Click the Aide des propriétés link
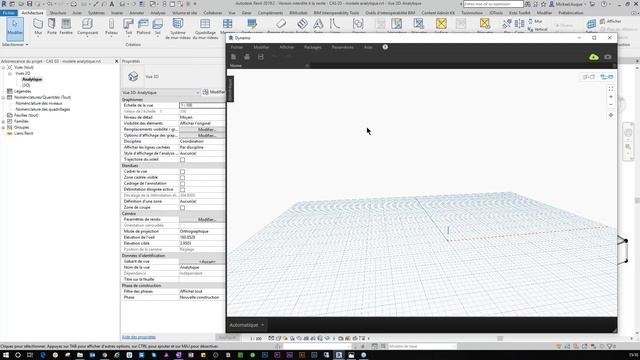Viewport: 640px width, 360px height. [139, 337]
